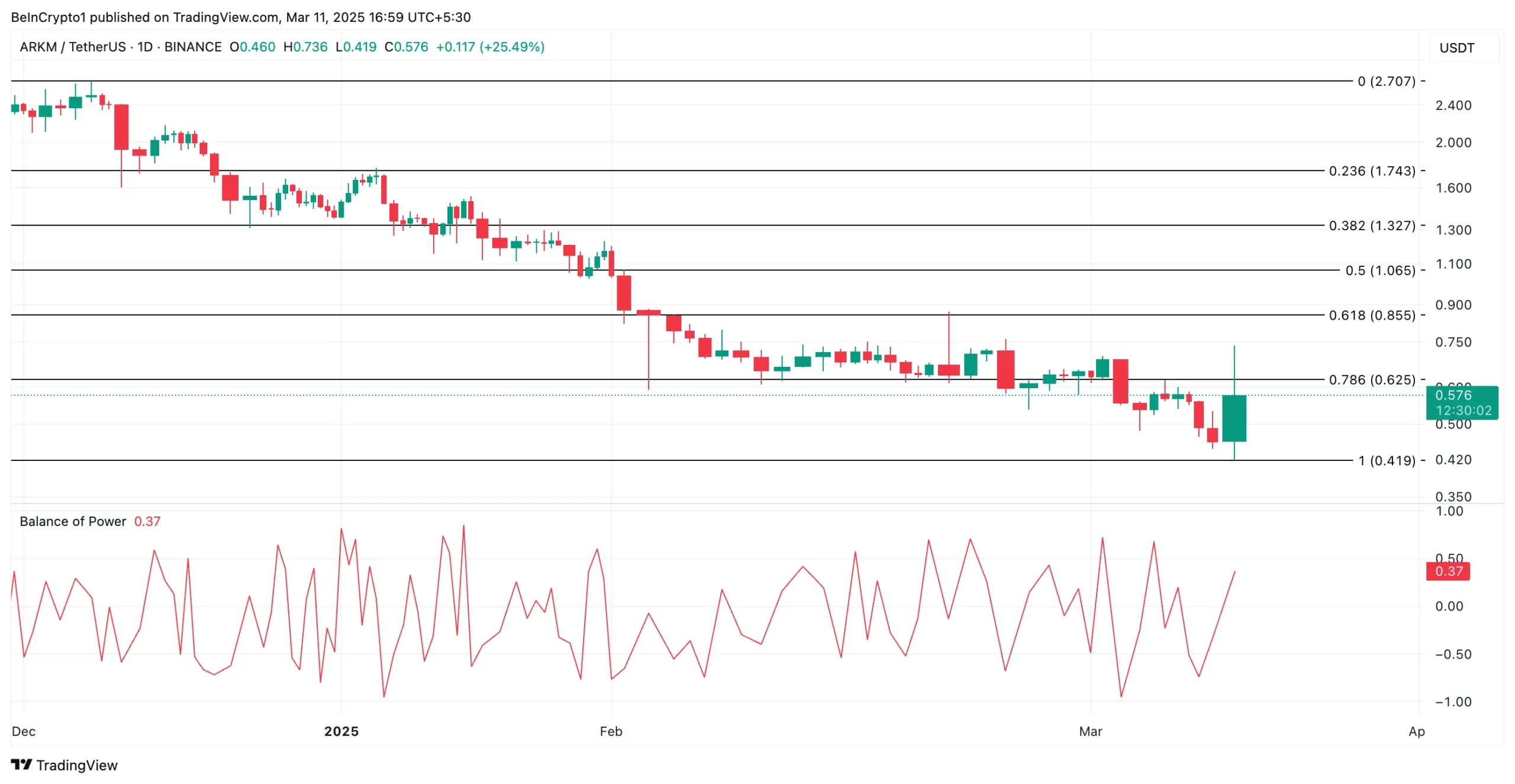The image size is (1515, 784).
Task: Click the Dec marker on time axis
Action: (24, 731)
